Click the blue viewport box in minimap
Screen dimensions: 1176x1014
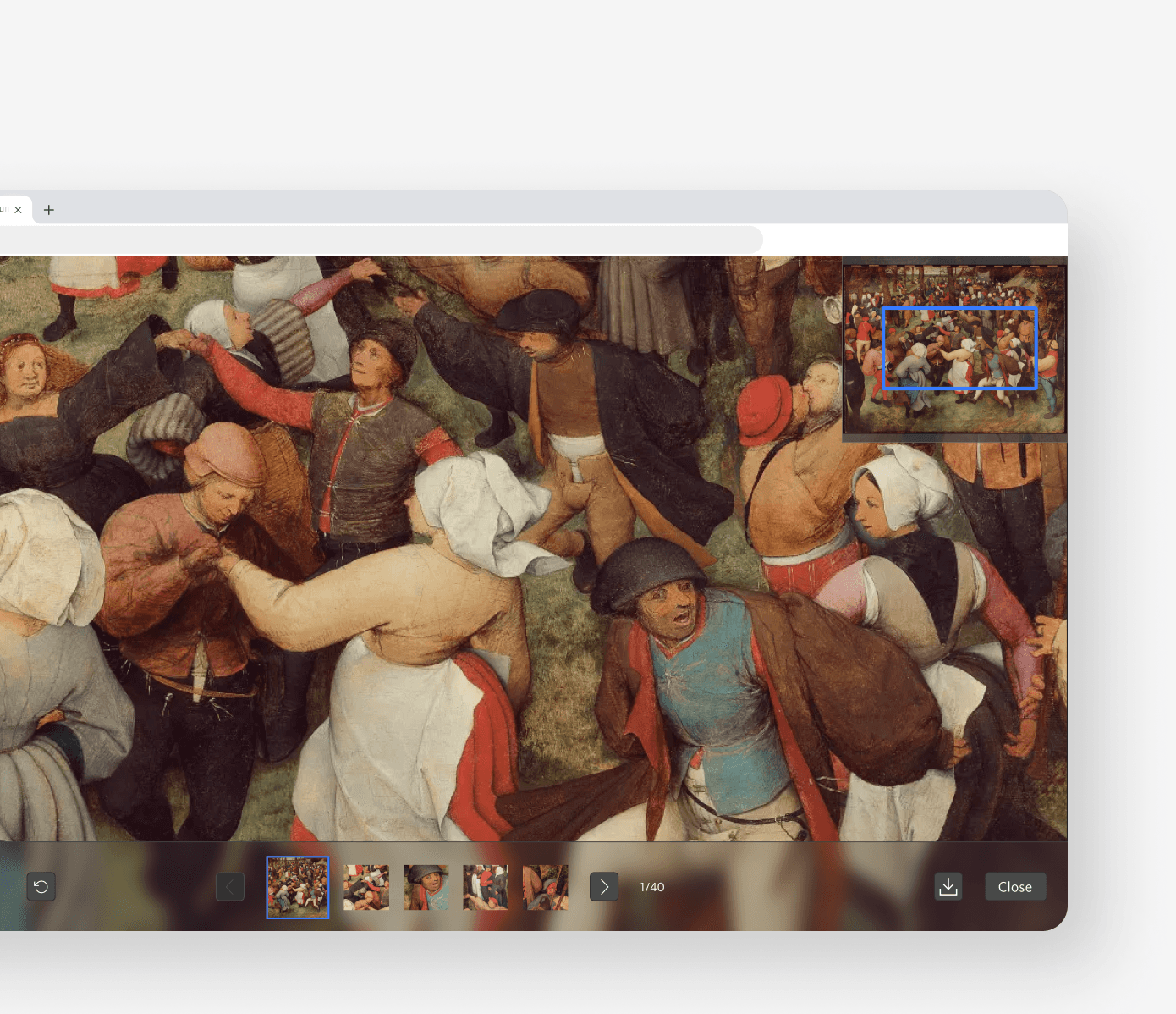point(959,348)
